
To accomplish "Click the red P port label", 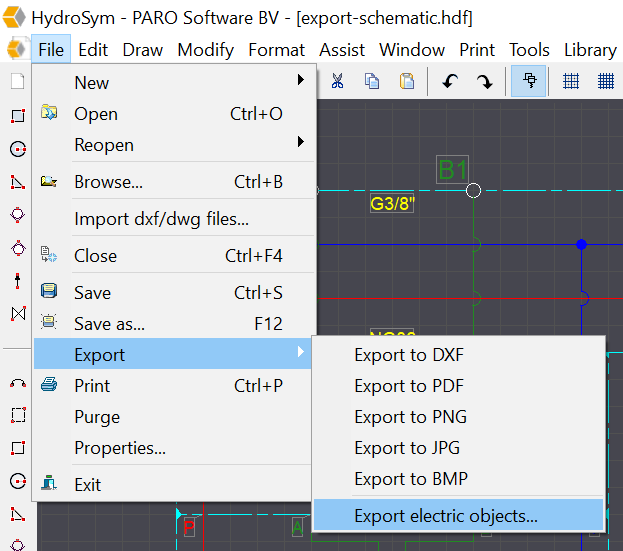I will [189, 527].
